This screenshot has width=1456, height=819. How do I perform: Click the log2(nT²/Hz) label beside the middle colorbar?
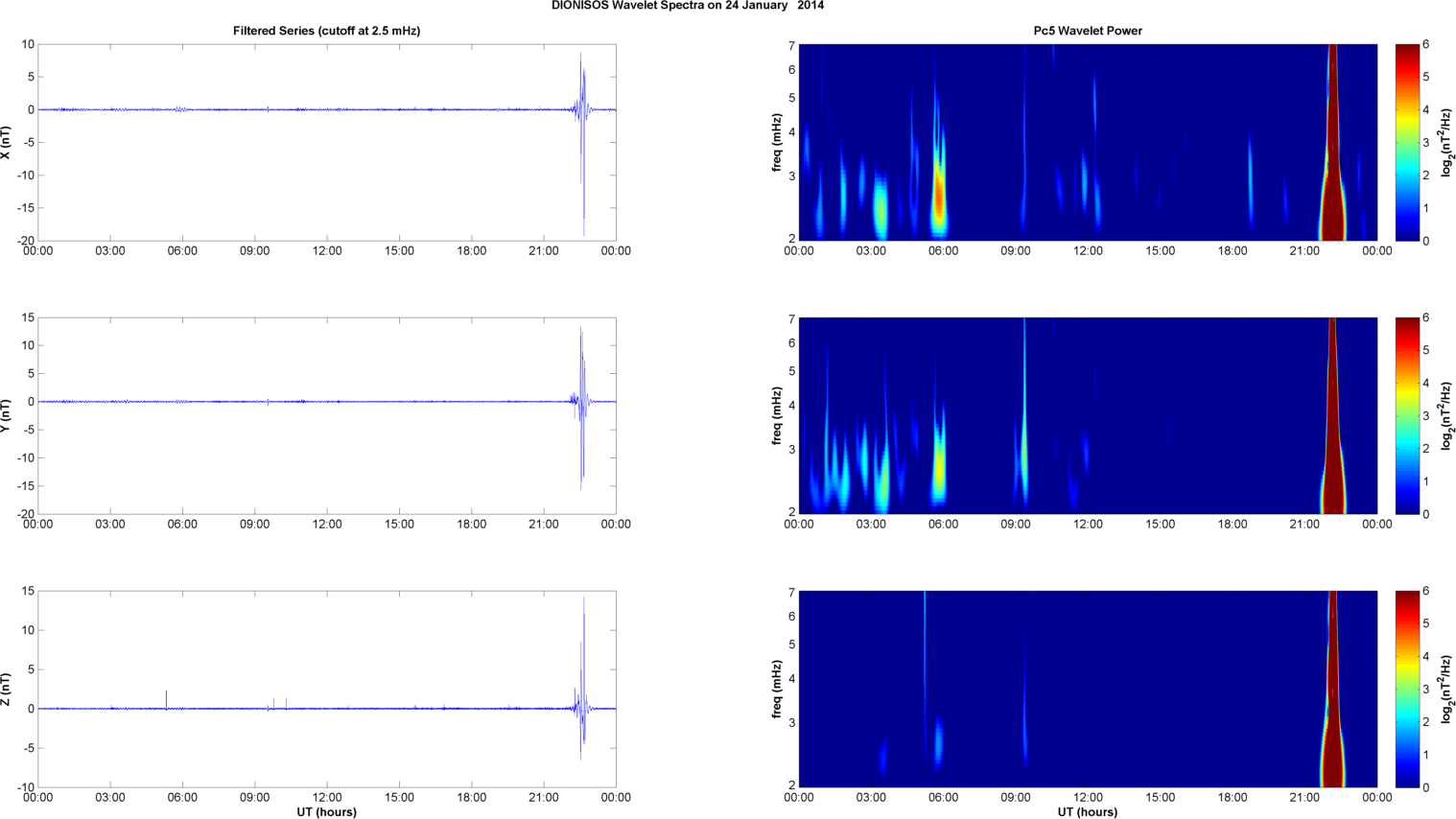[1447, 415]
